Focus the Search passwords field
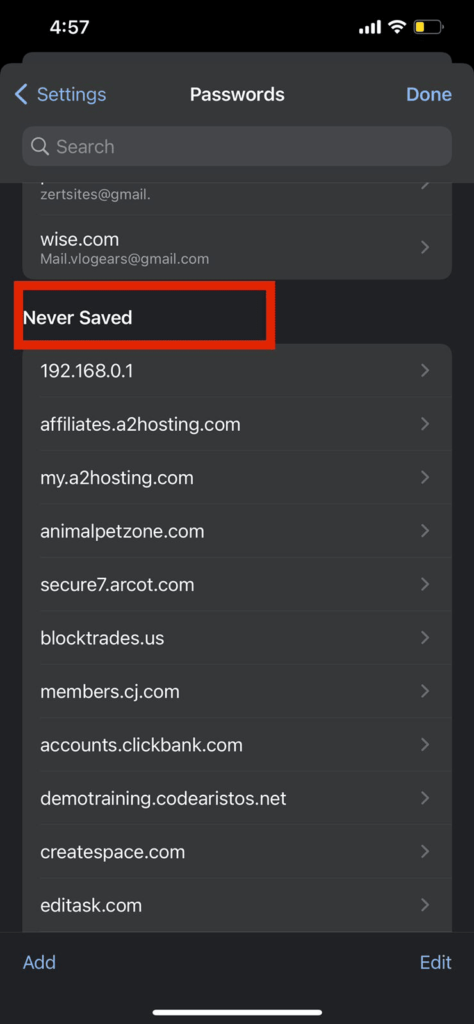Screen dimensions: 474x1024 point(237,146)
